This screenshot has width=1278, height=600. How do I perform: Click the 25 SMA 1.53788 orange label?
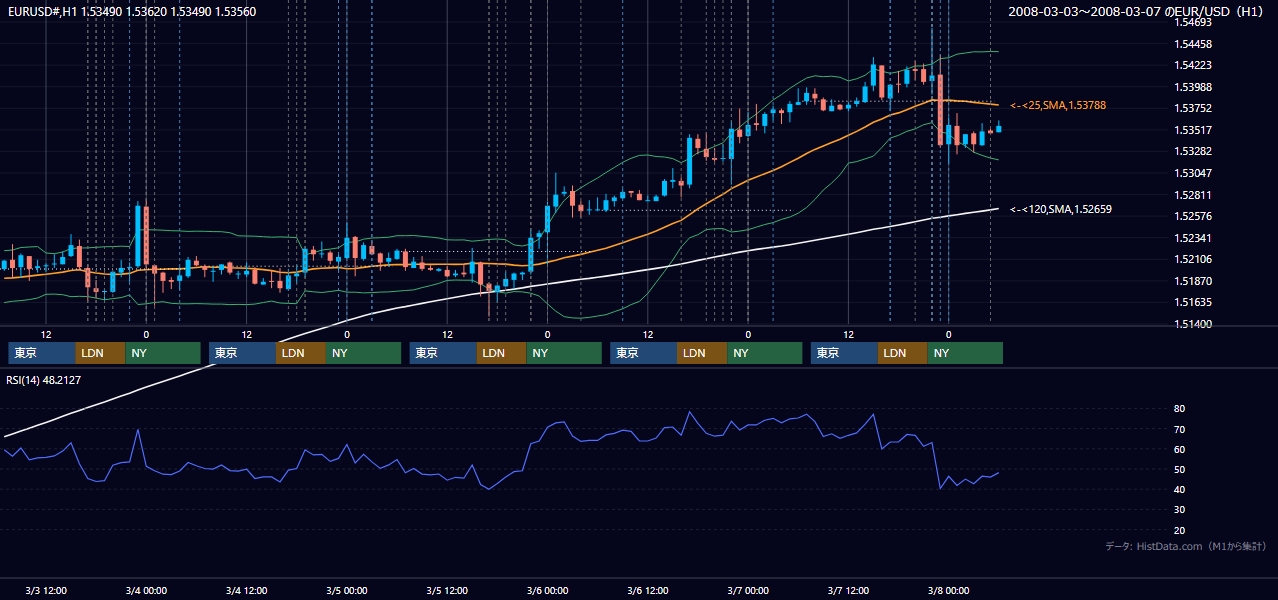pos(1058,105)
